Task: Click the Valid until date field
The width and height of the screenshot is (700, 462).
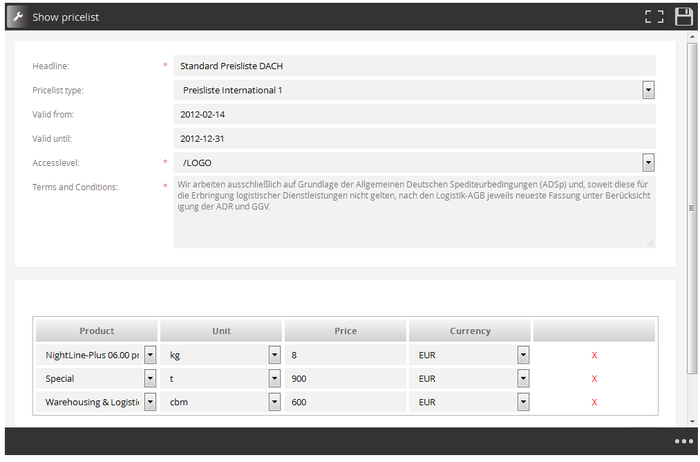Action: tap(413, 138)
